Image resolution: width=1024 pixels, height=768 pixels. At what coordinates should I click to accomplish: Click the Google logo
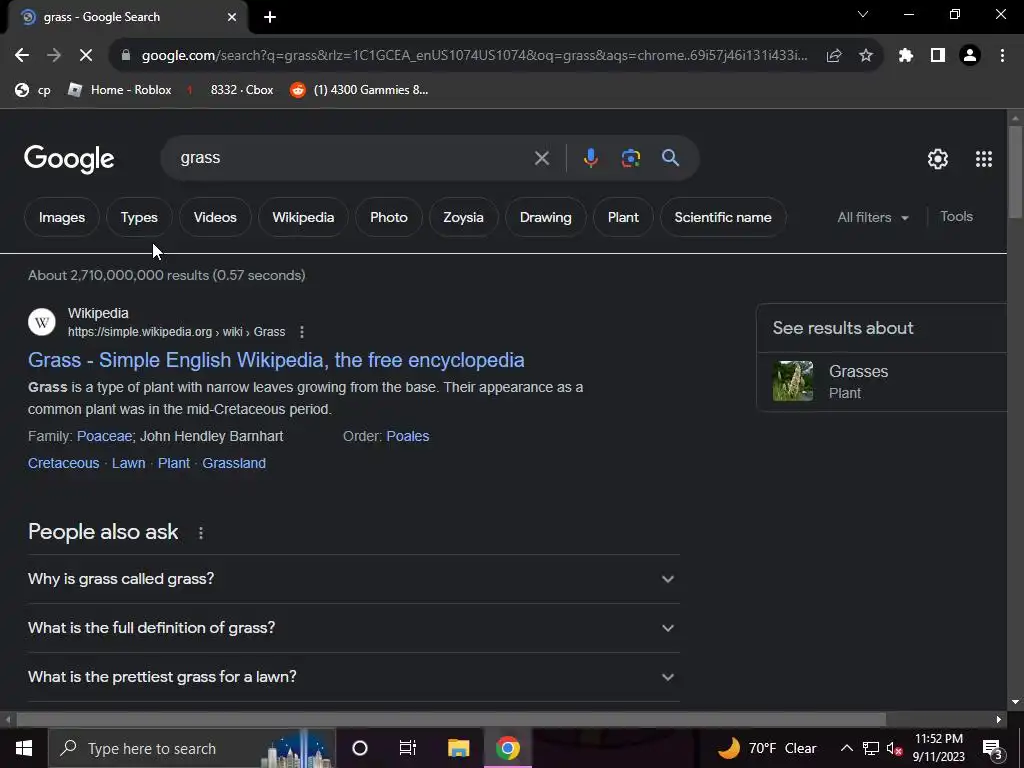69,159
